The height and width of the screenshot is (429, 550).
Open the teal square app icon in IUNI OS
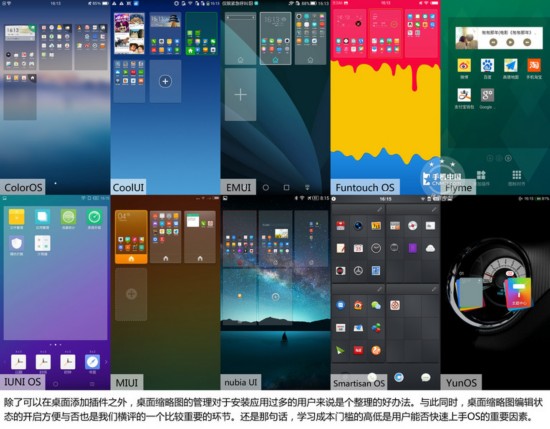click(x=42, y=217)
